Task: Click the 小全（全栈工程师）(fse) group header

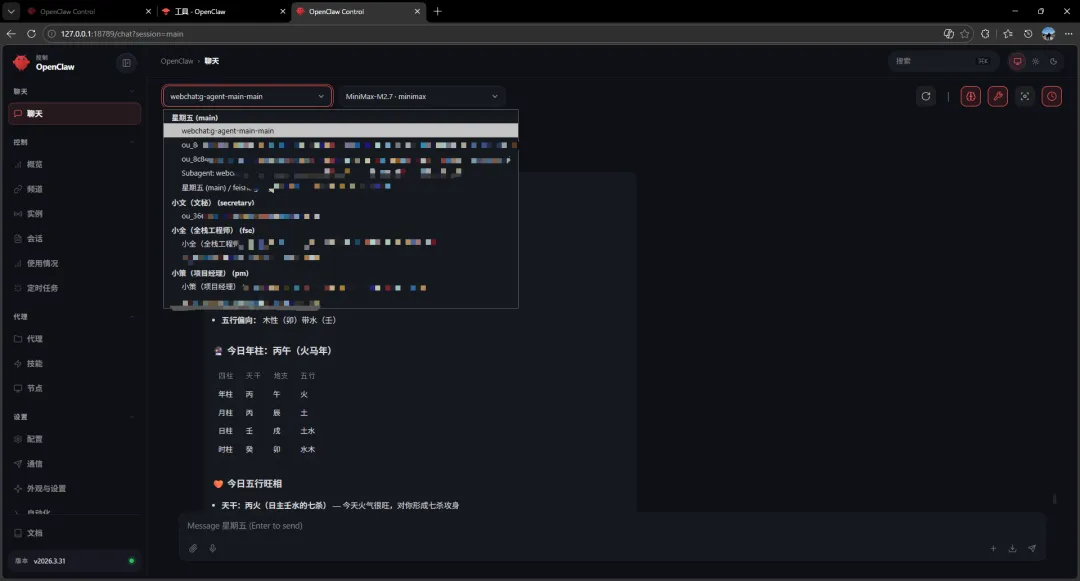Action: 213,231
